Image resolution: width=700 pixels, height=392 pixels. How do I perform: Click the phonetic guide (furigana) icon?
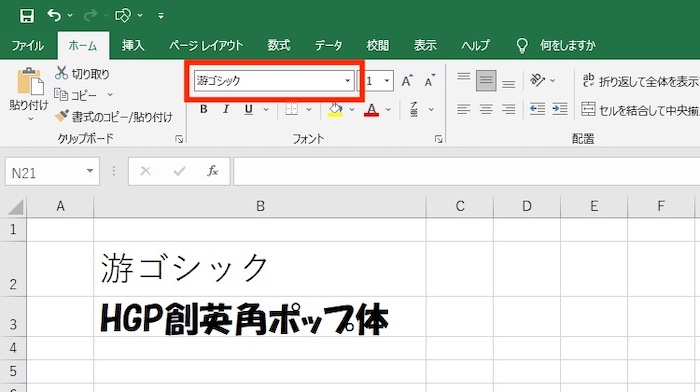click(414, 109)
